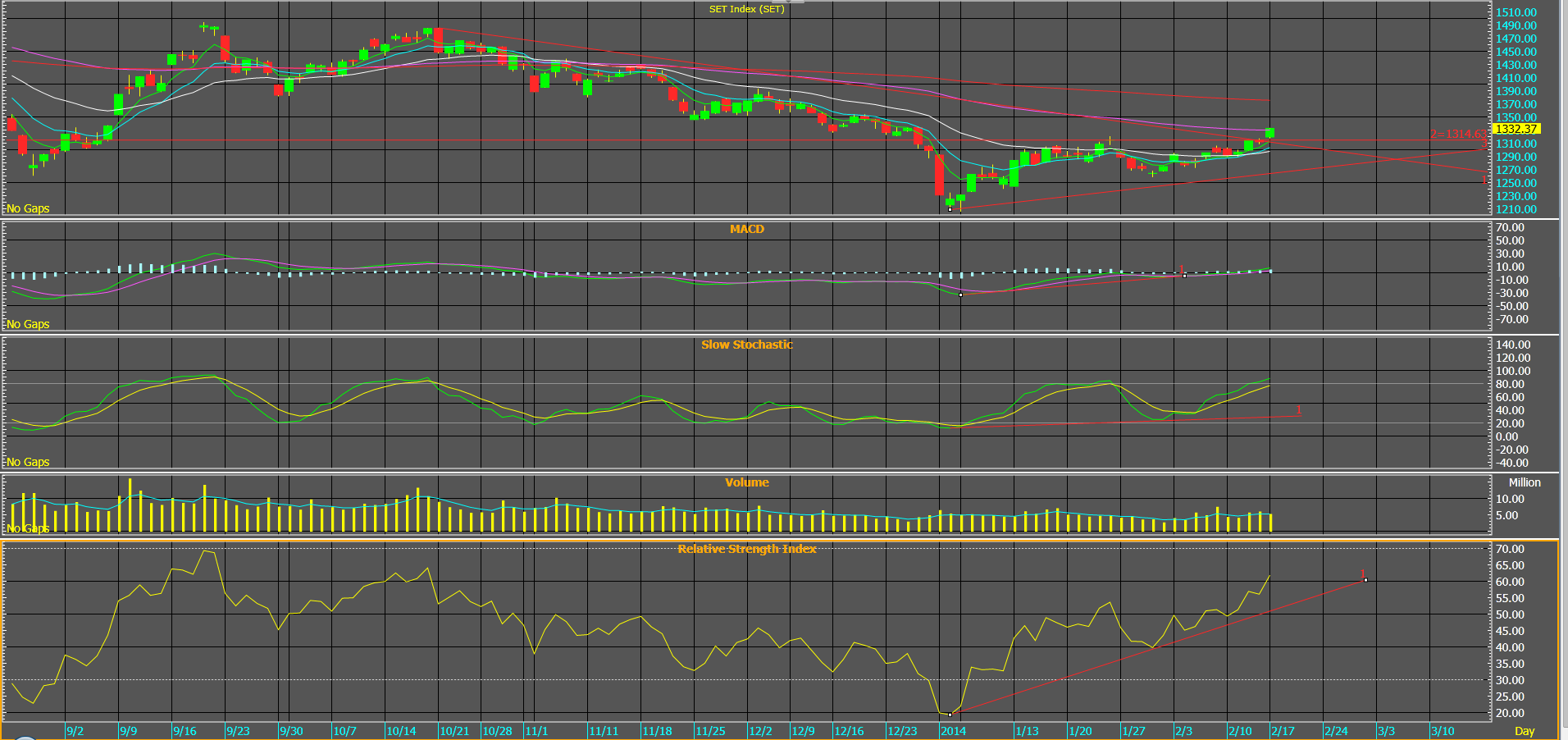The image size is (1568, 740).
Task: Click the 12/9 date on time axis
Action: (803, 731)
